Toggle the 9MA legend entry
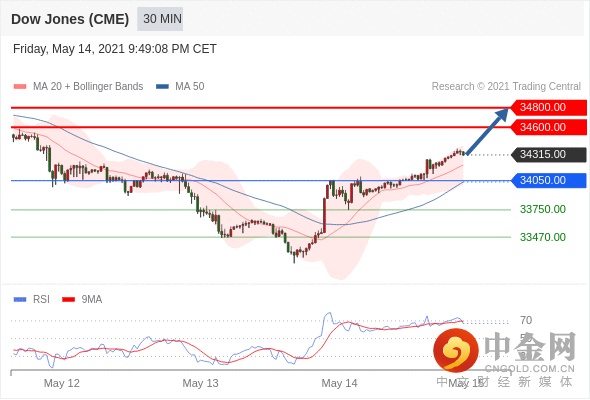590x400 pixels. [82, 300]
